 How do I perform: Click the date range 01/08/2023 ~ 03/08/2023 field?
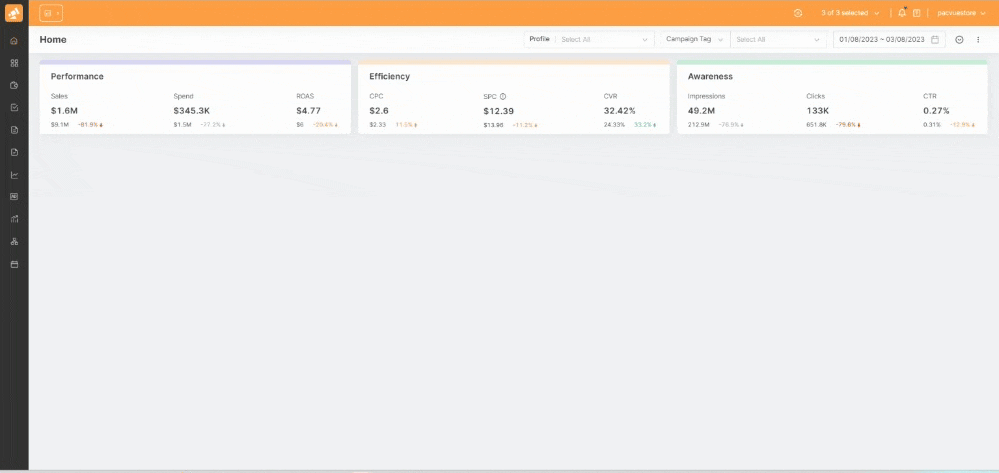pyautogui.click(x=889, y=40)
